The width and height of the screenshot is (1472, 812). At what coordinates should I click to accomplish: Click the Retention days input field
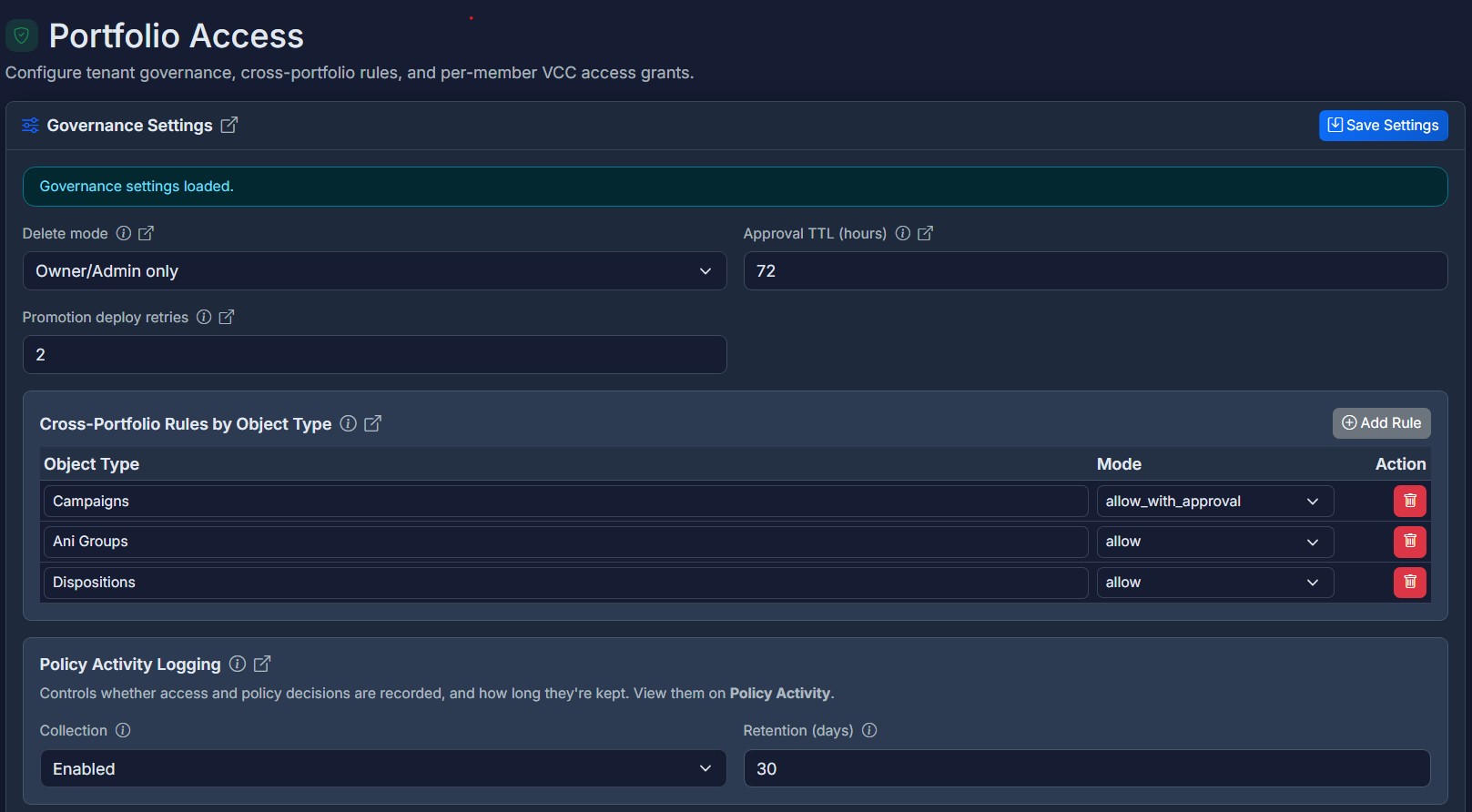[x=1087, y=768]
